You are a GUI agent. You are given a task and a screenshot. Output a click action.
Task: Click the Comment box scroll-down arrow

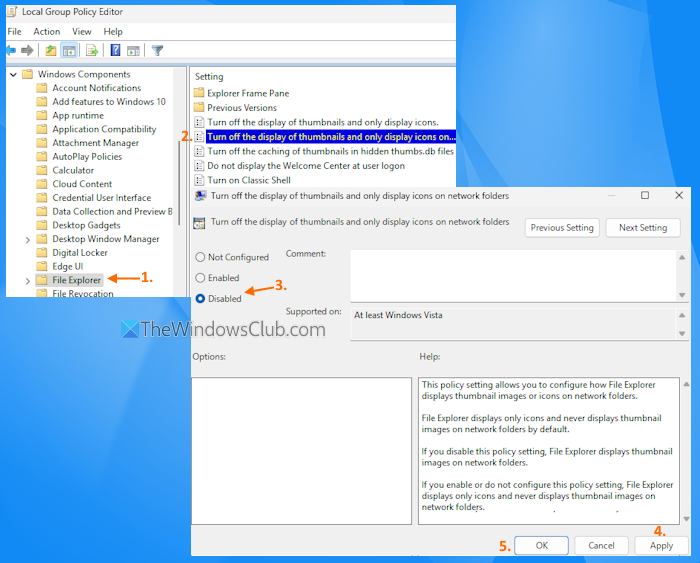point(682,295)
